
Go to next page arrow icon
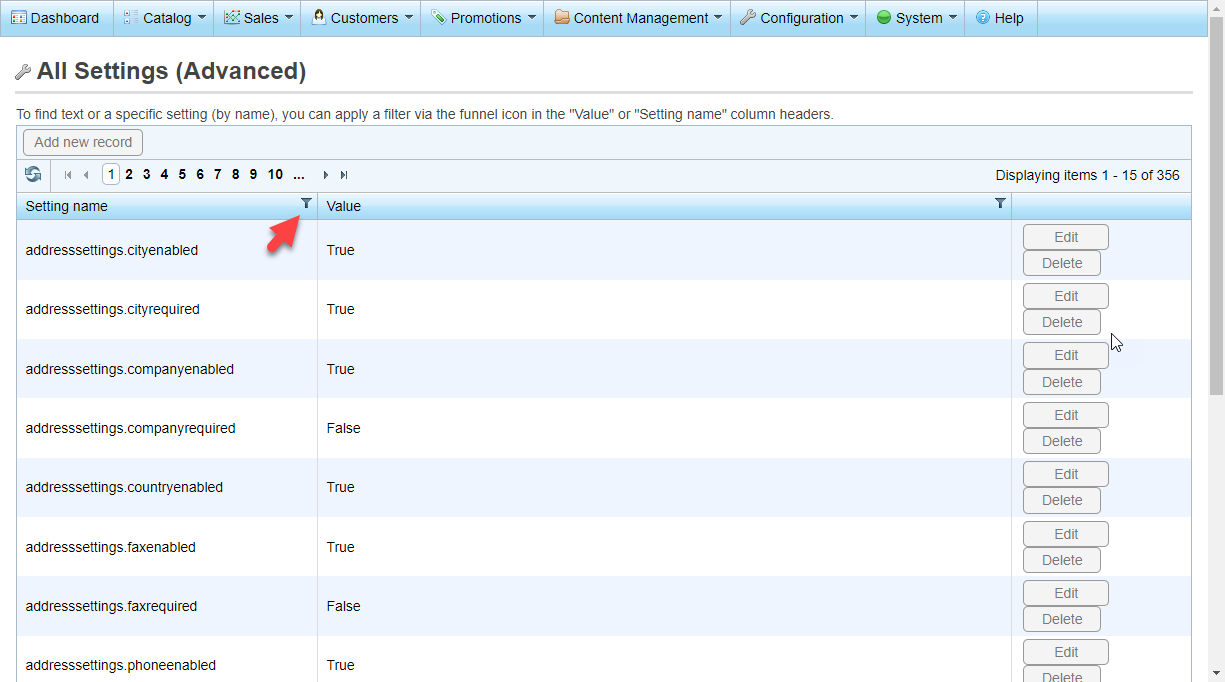[326, 175]
